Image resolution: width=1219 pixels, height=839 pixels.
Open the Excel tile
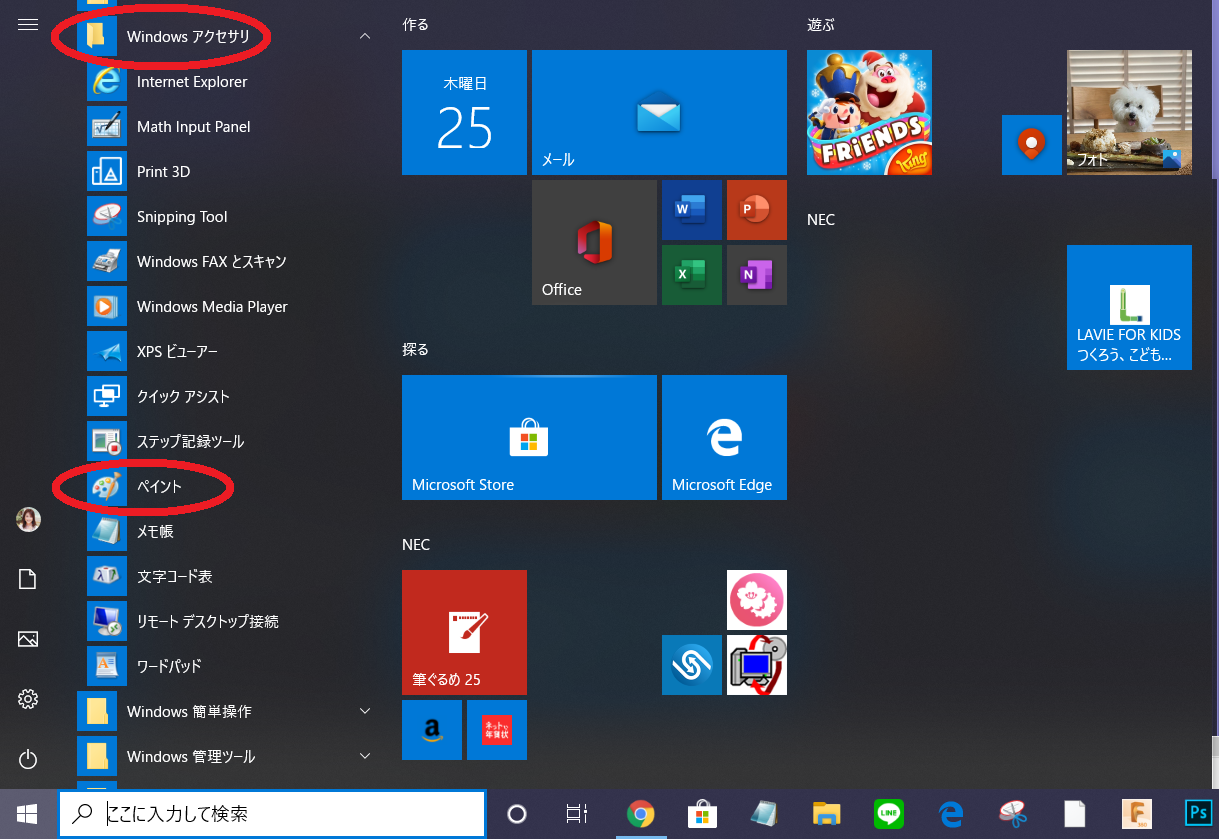(x=691, y=275)
